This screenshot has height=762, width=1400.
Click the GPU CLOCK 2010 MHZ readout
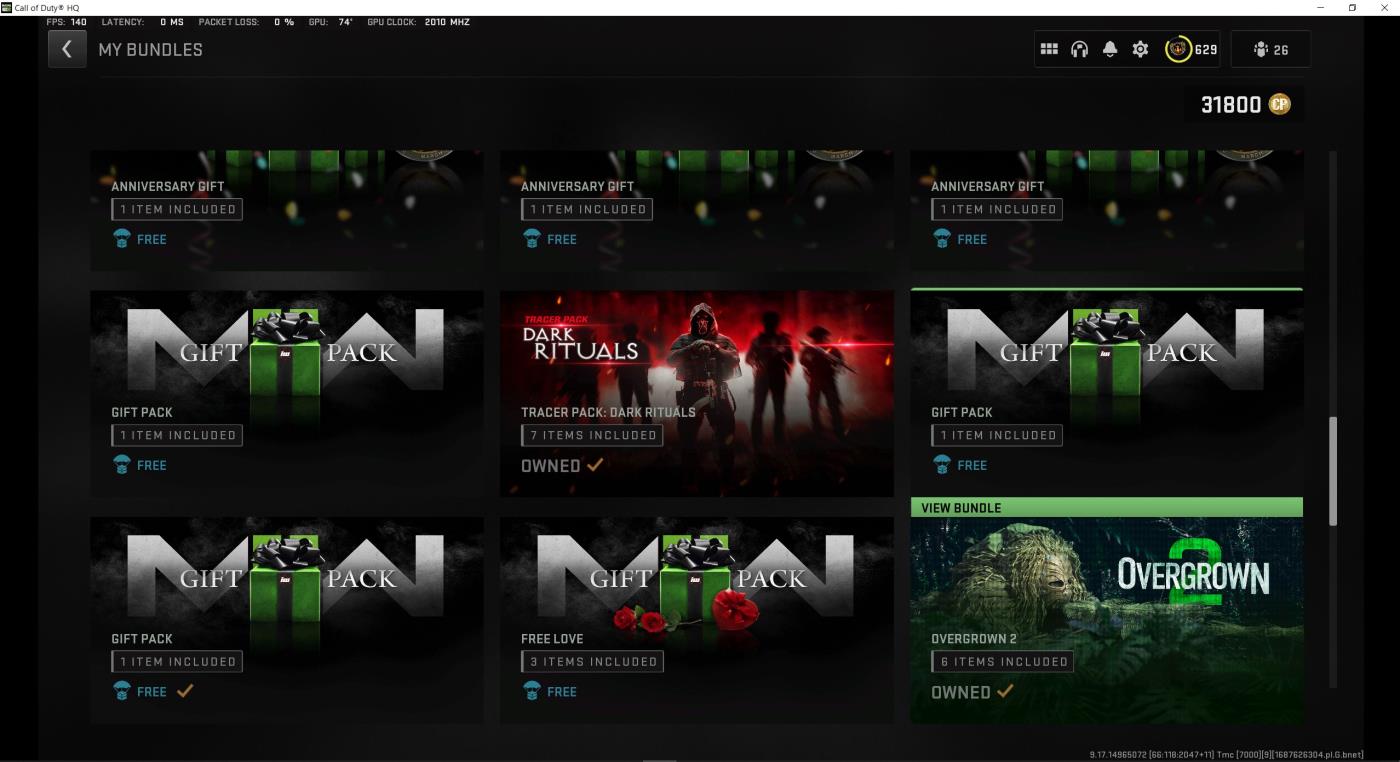pos(418,22)
